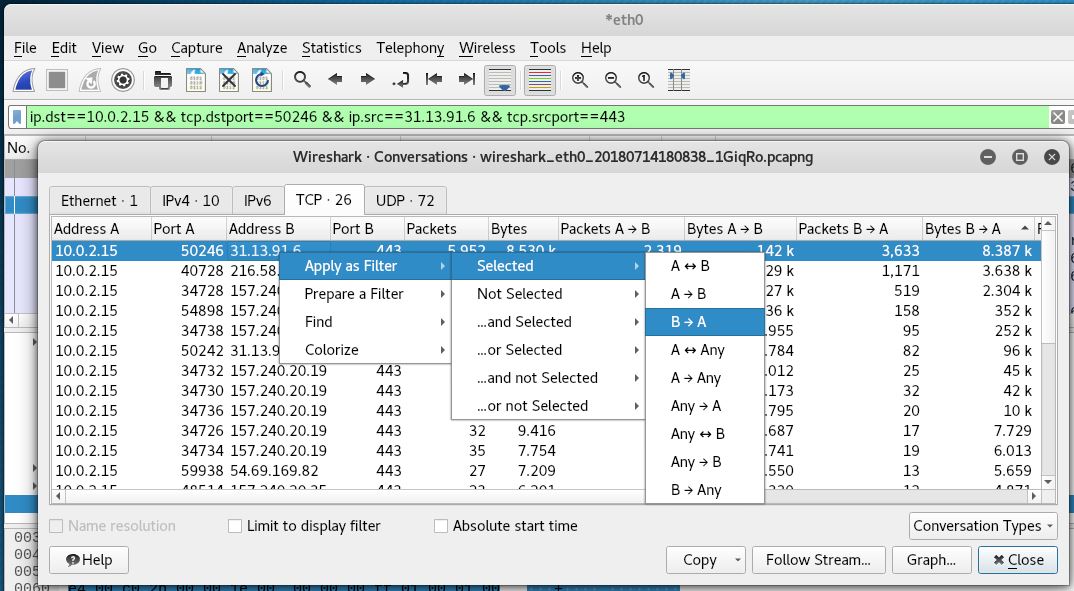Toggle the Name resolution checkbox

coord(57,526)
